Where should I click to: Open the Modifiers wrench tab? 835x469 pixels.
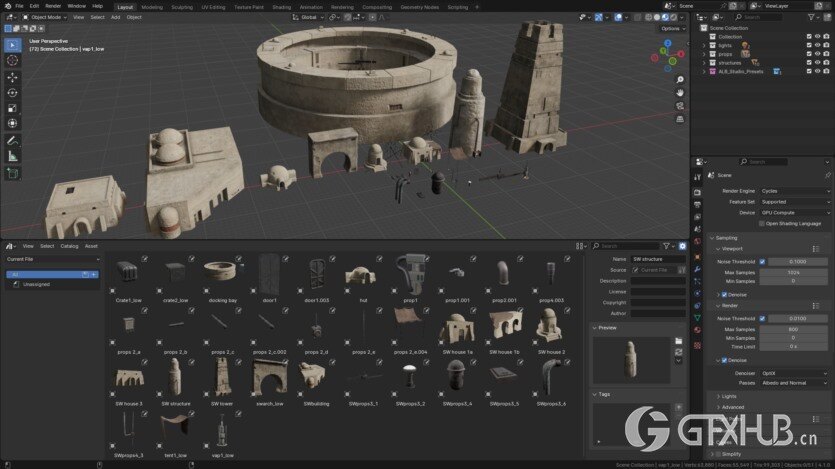pyautogui.click(x=698, y=269)
